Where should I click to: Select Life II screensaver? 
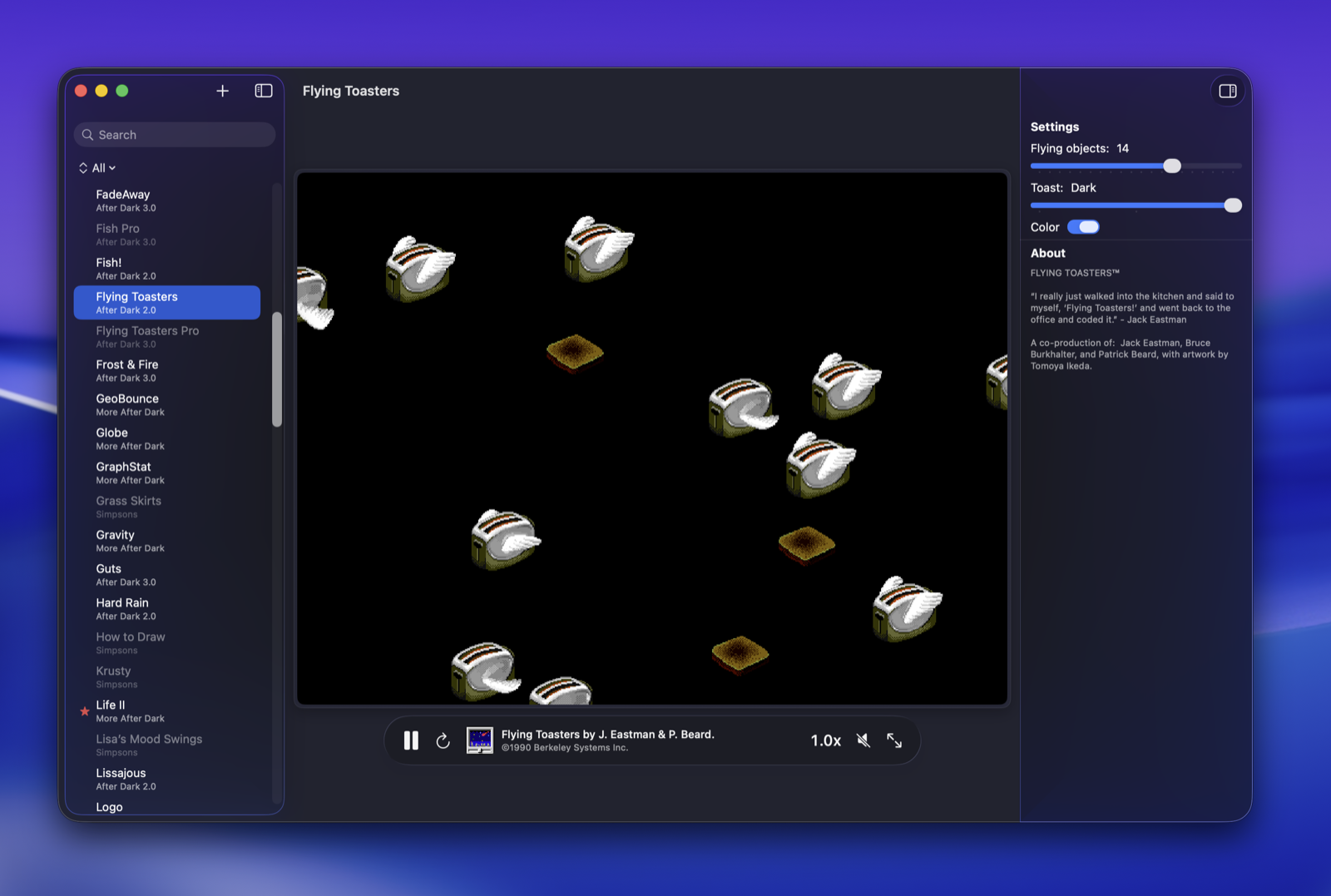pos(167,712)
